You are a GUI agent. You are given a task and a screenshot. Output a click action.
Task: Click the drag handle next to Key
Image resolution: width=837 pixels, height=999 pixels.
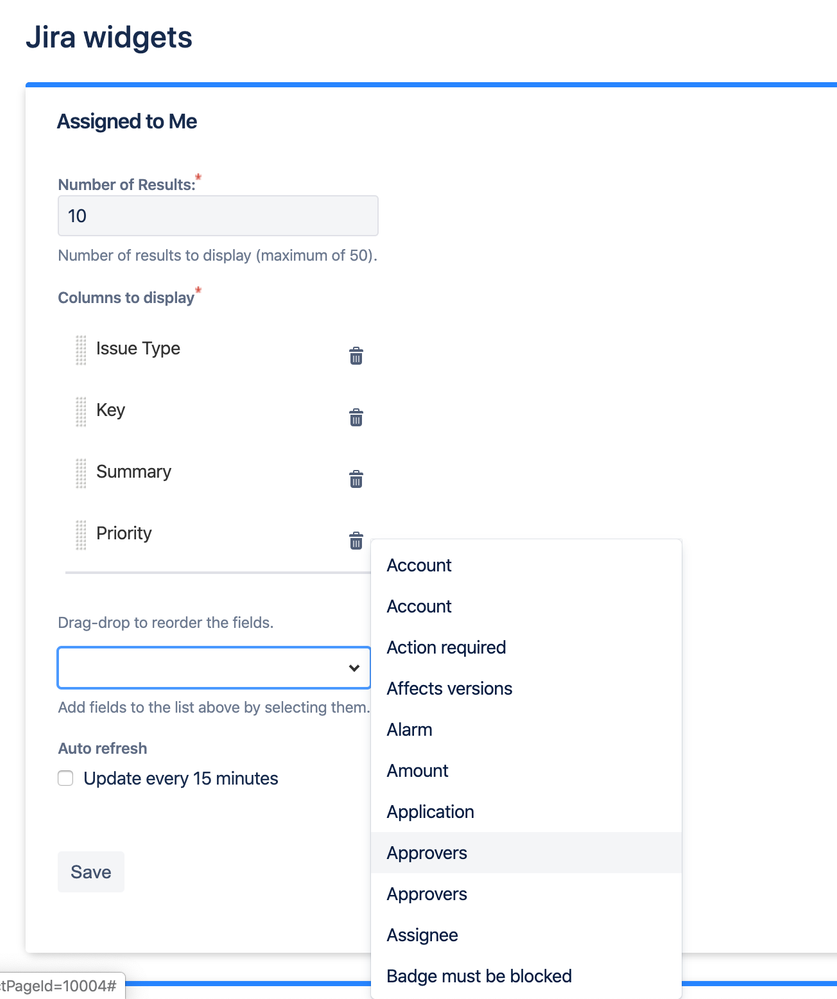81,412
